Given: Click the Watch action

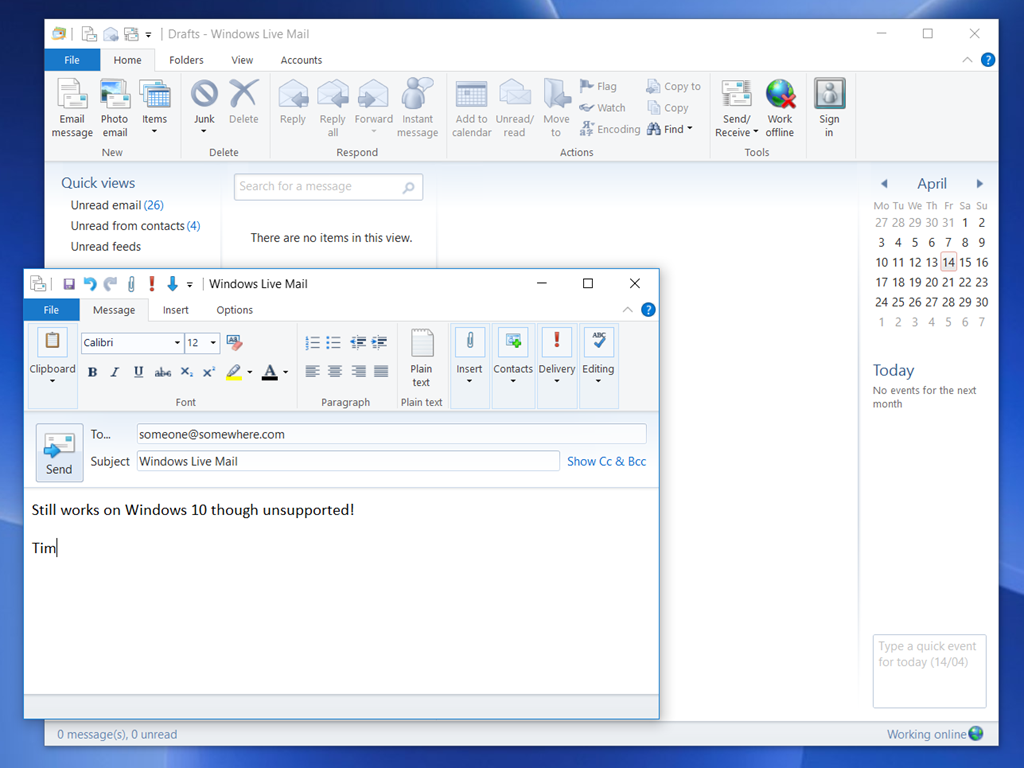Looking at the screenshot, I should point(602,108).
